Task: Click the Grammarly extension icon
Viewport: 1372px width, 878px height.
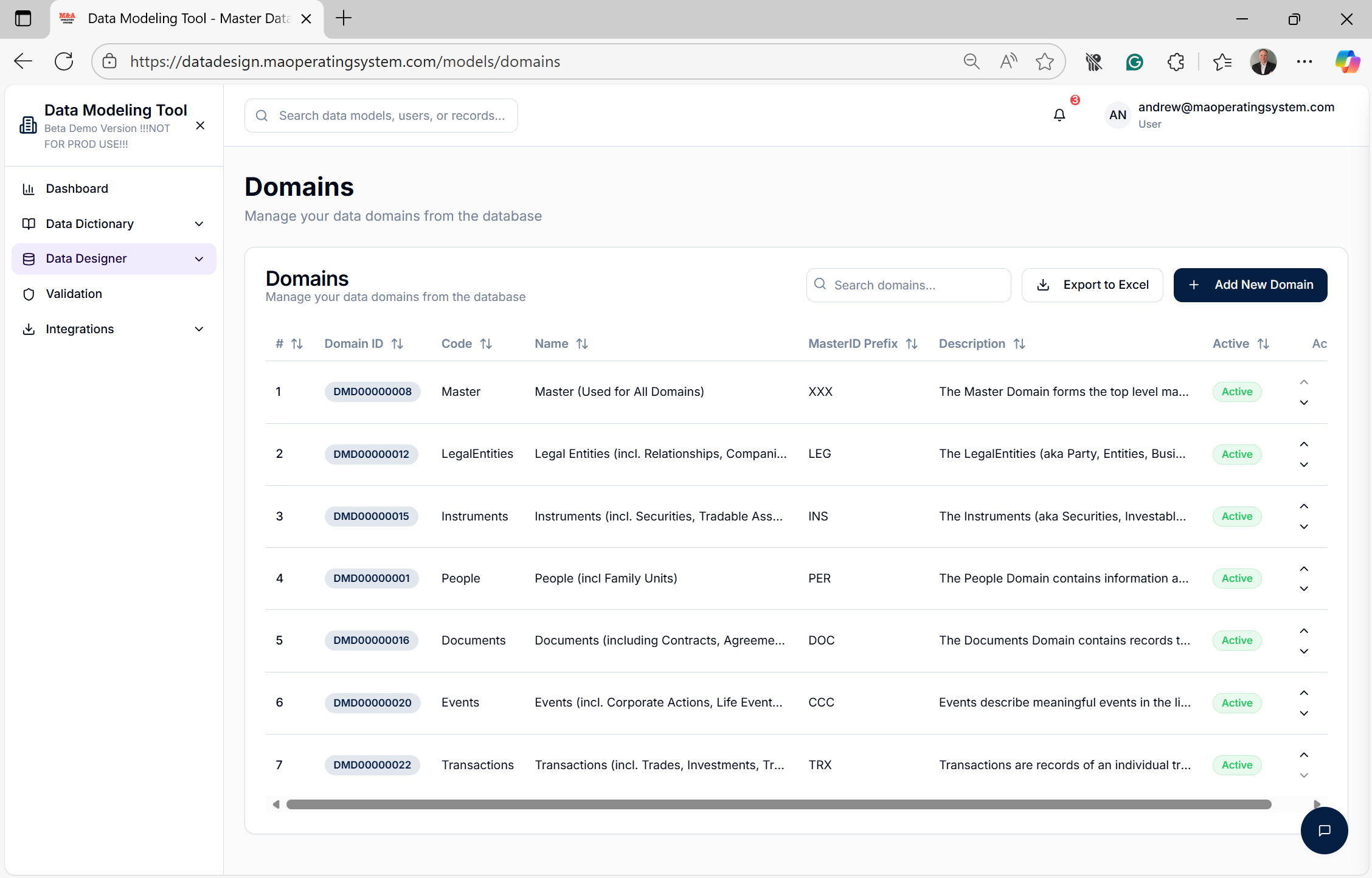Action: pos(1135,61)
